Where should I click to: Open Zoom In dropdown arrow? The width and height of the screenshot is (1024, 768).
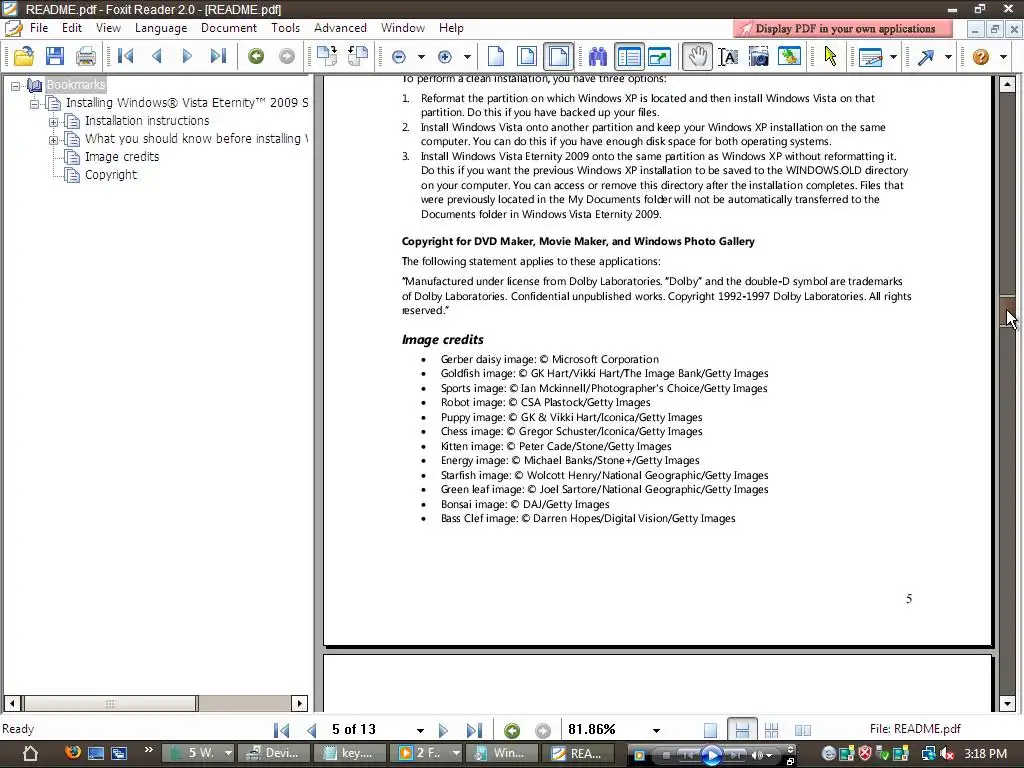click(467, 57)
